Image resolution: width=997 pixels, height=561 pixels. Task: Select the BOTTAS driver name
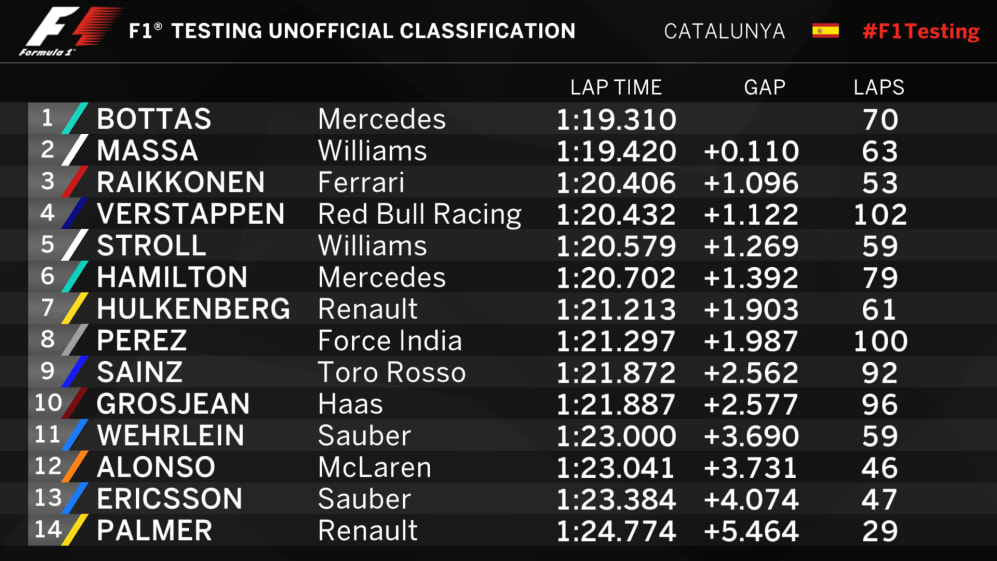154,119
